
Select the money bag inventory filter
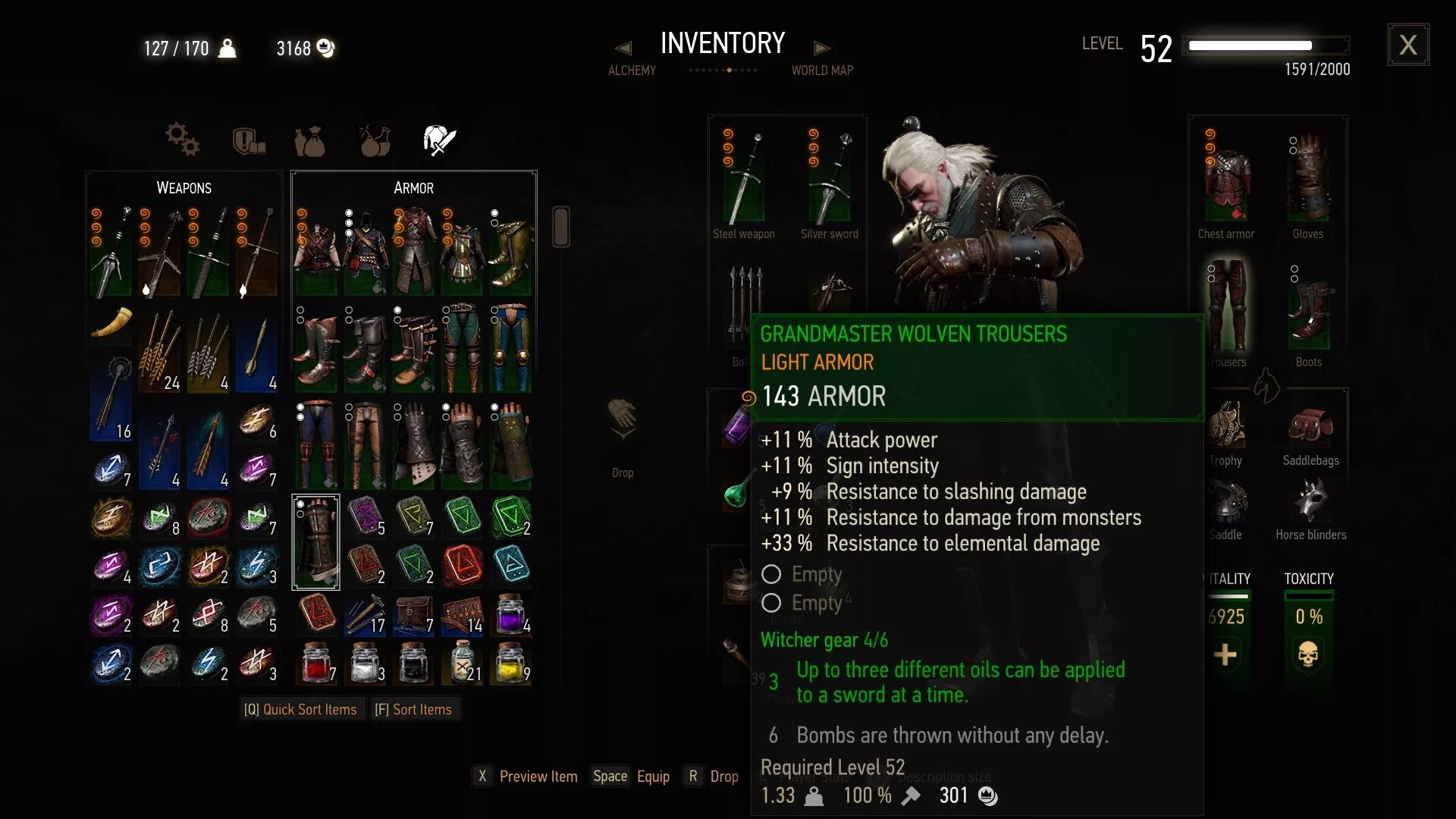coord(309,141)
